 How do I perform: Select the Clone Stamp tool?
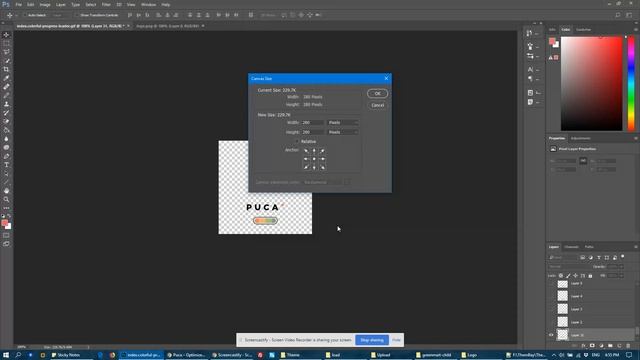[6, 104]
